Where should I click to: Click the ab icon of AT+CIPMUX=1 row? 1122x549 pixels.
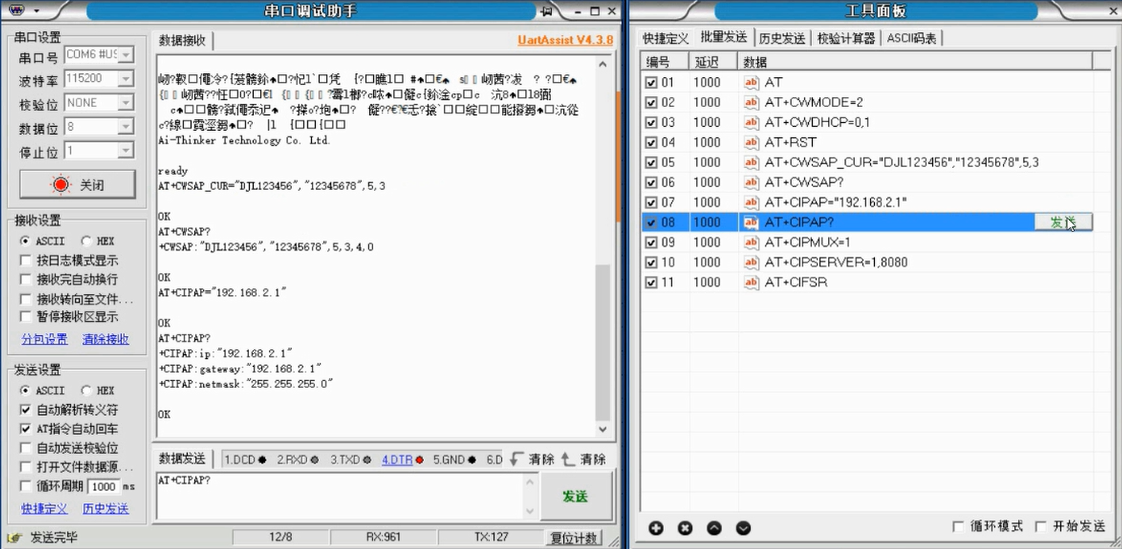[x=751, y=243]
